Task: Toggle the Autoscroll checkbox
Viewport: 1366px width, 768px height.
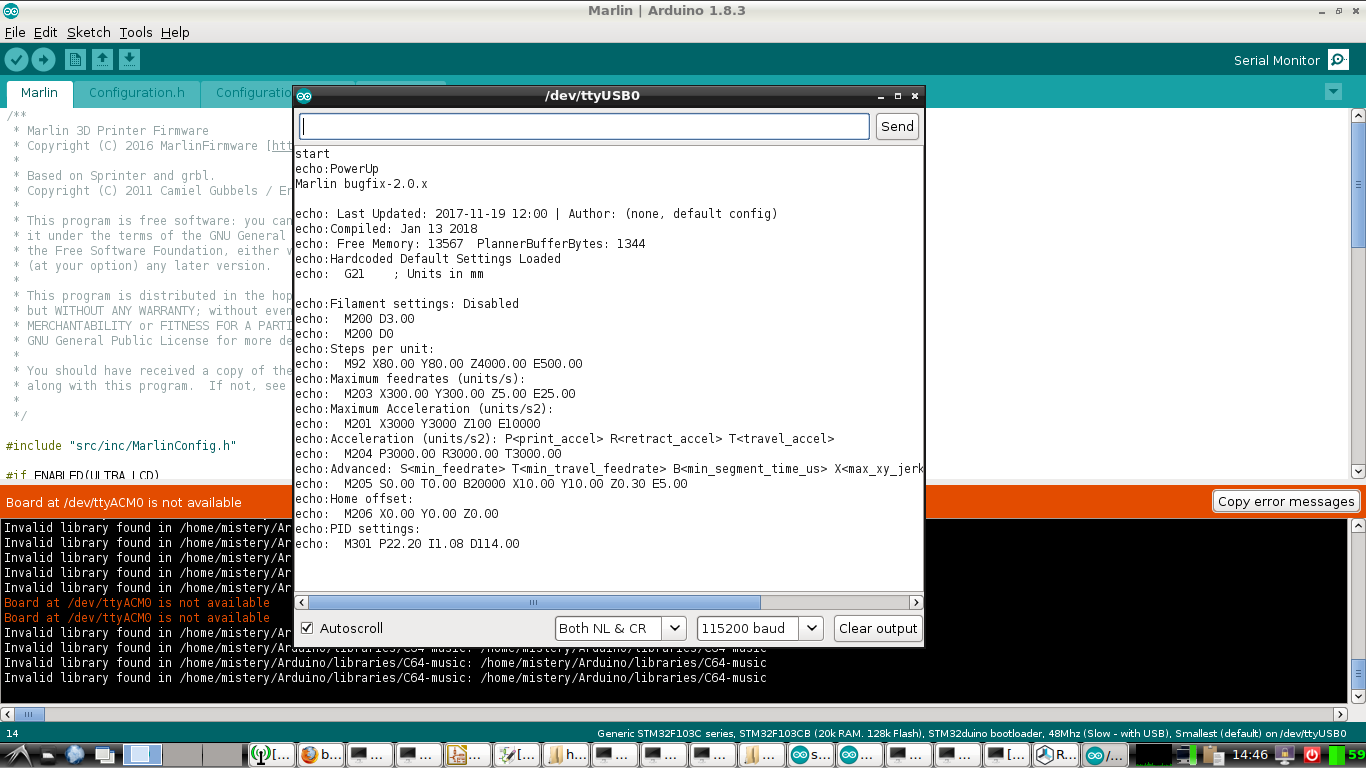Action: (x=307, y=628)
